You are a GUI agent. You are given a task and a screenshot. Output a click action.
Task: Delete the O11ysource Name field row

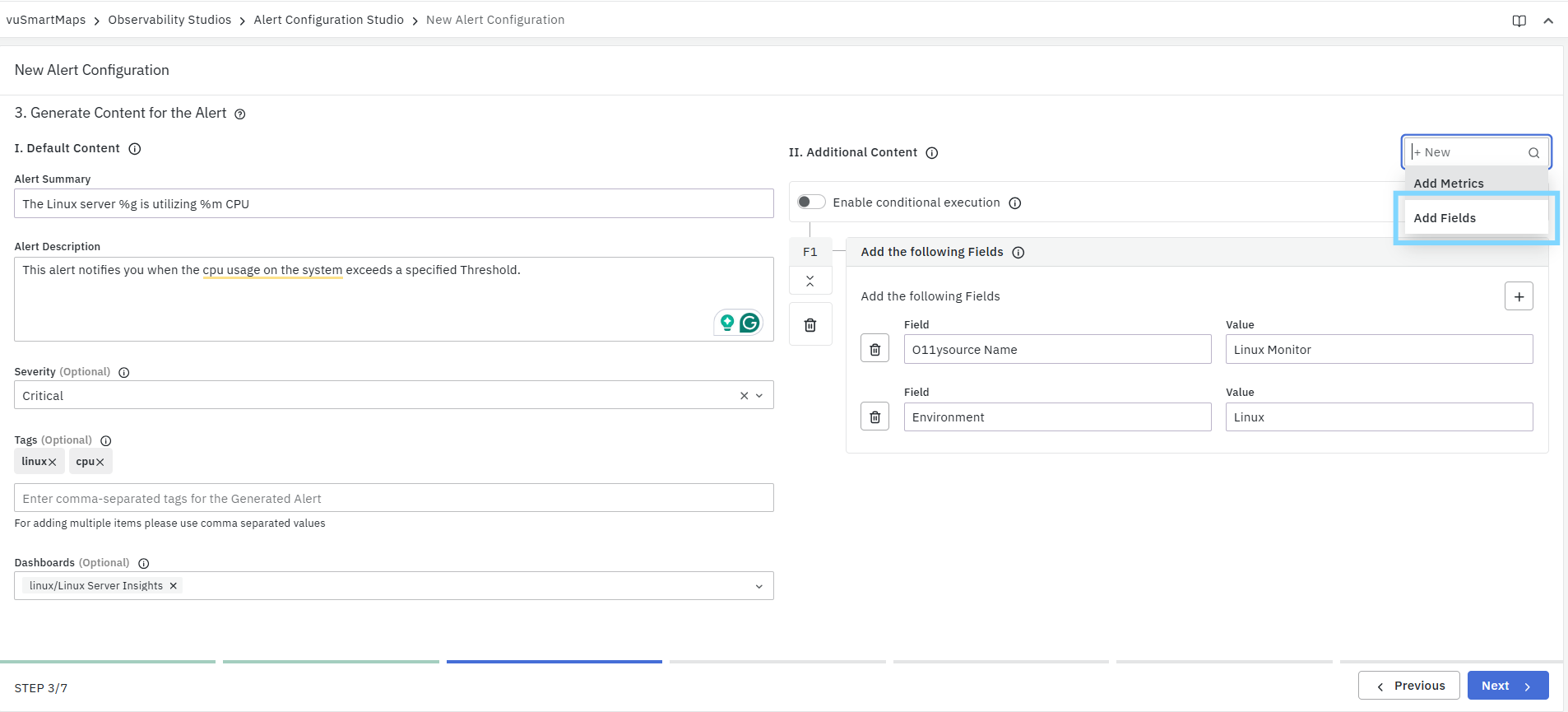tap(874, 350)
